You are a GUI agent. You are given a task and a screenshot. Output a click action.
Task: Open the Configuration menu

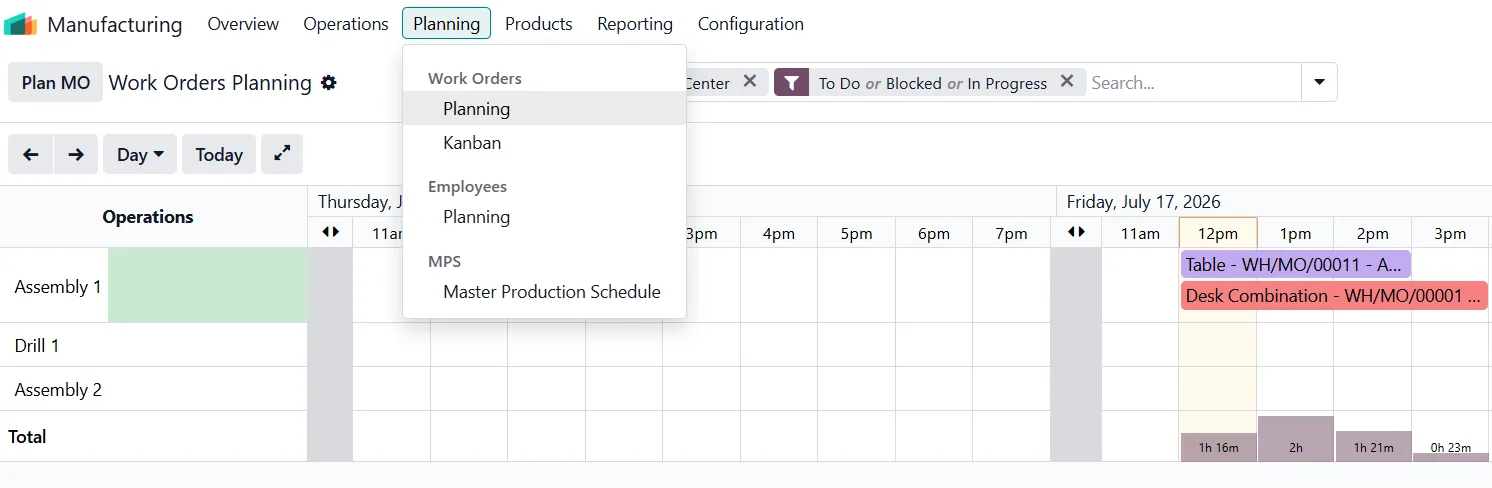(x=751, y=24)
